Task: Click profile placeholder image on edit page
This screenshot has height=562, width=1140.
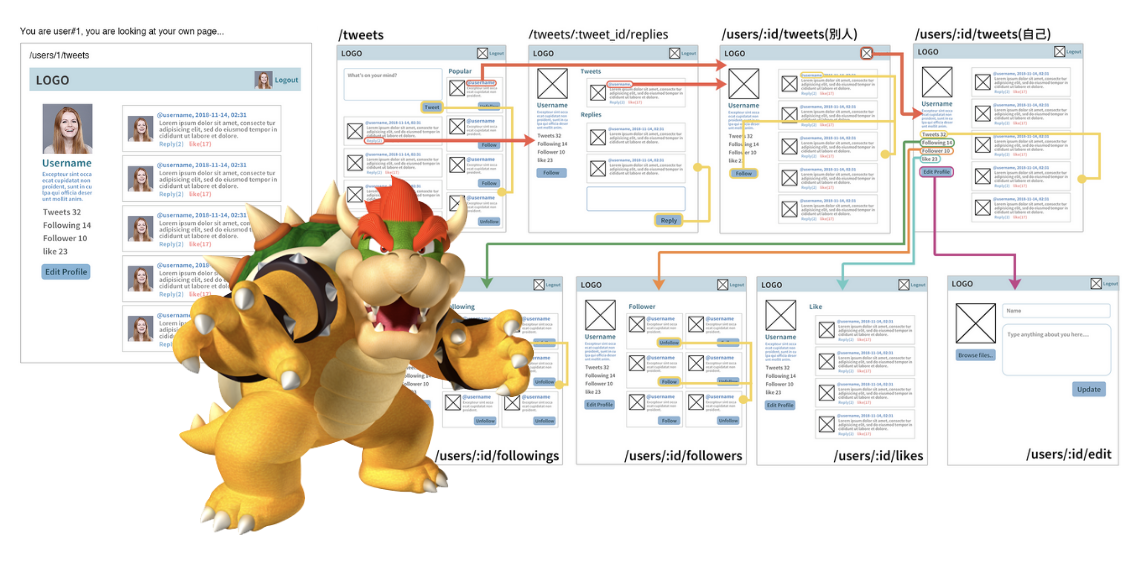Action: (x=976, y=324)
